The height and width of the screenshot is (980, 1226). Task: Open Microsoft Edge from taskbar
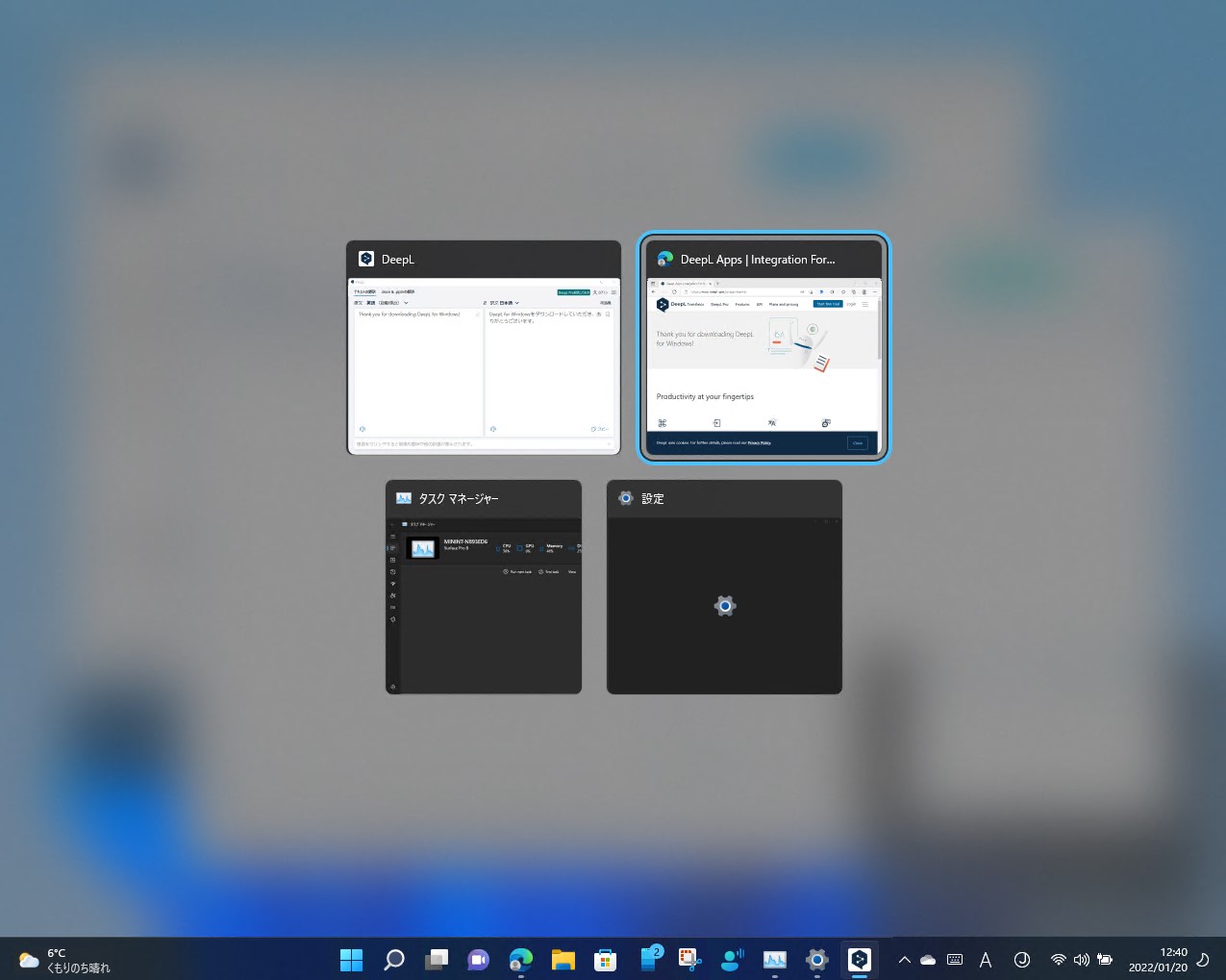pyautogui.click(x=521, y=959)
